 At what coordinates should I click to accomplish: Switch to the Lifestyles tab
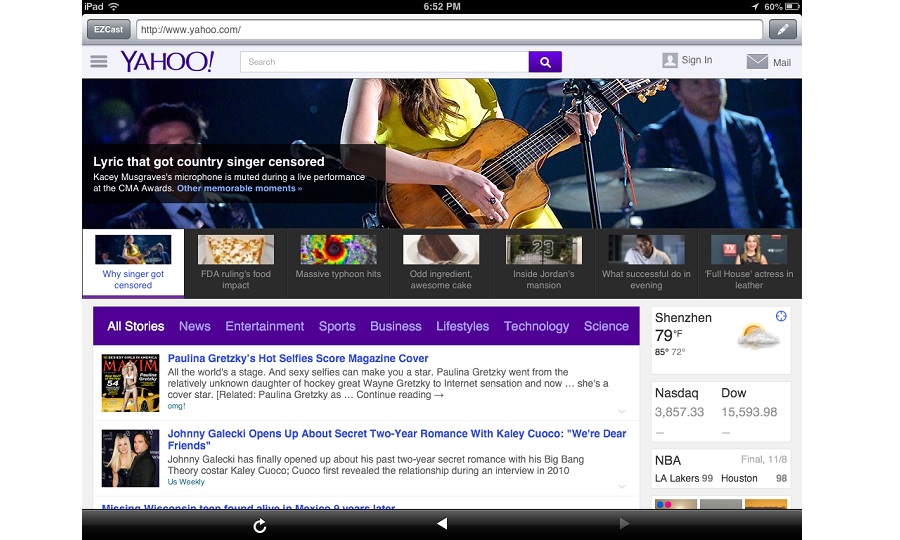(463, 327)
